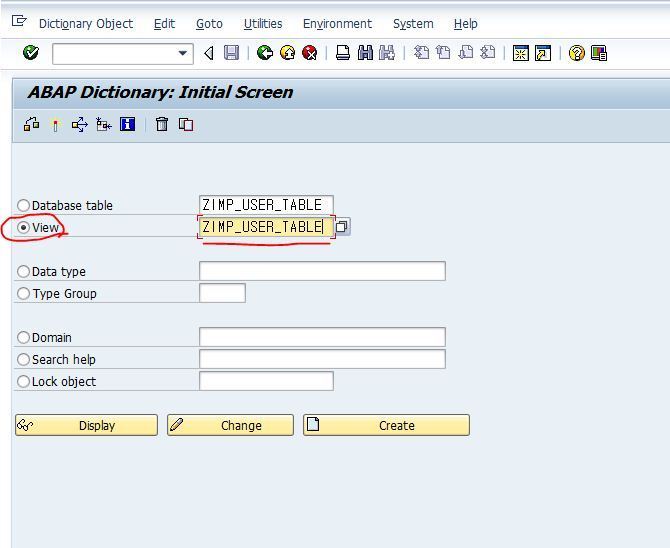This screenshot has width=670, height=548.
Task: Click the Type Group input field
Action: (222, 293)
